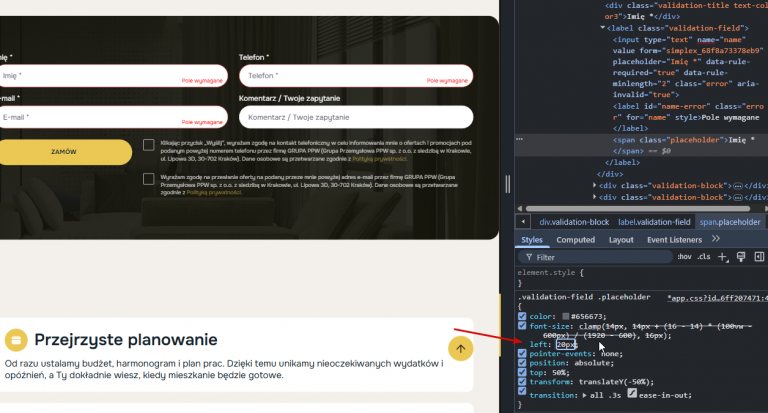Image resolution: width=768 pixels, height=413 pixels.
Task: Expand the first collapsed validation-block div
Action: [x=595, y=185]
